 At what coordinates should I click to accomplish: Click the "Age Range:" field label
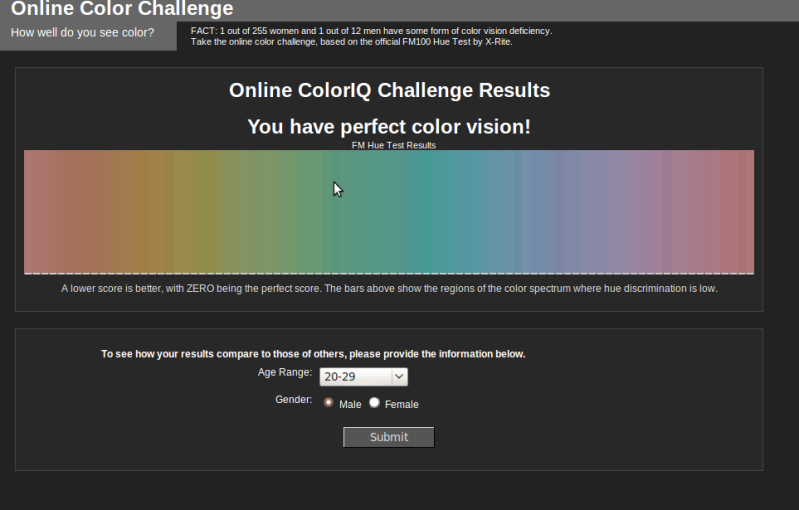285,372
